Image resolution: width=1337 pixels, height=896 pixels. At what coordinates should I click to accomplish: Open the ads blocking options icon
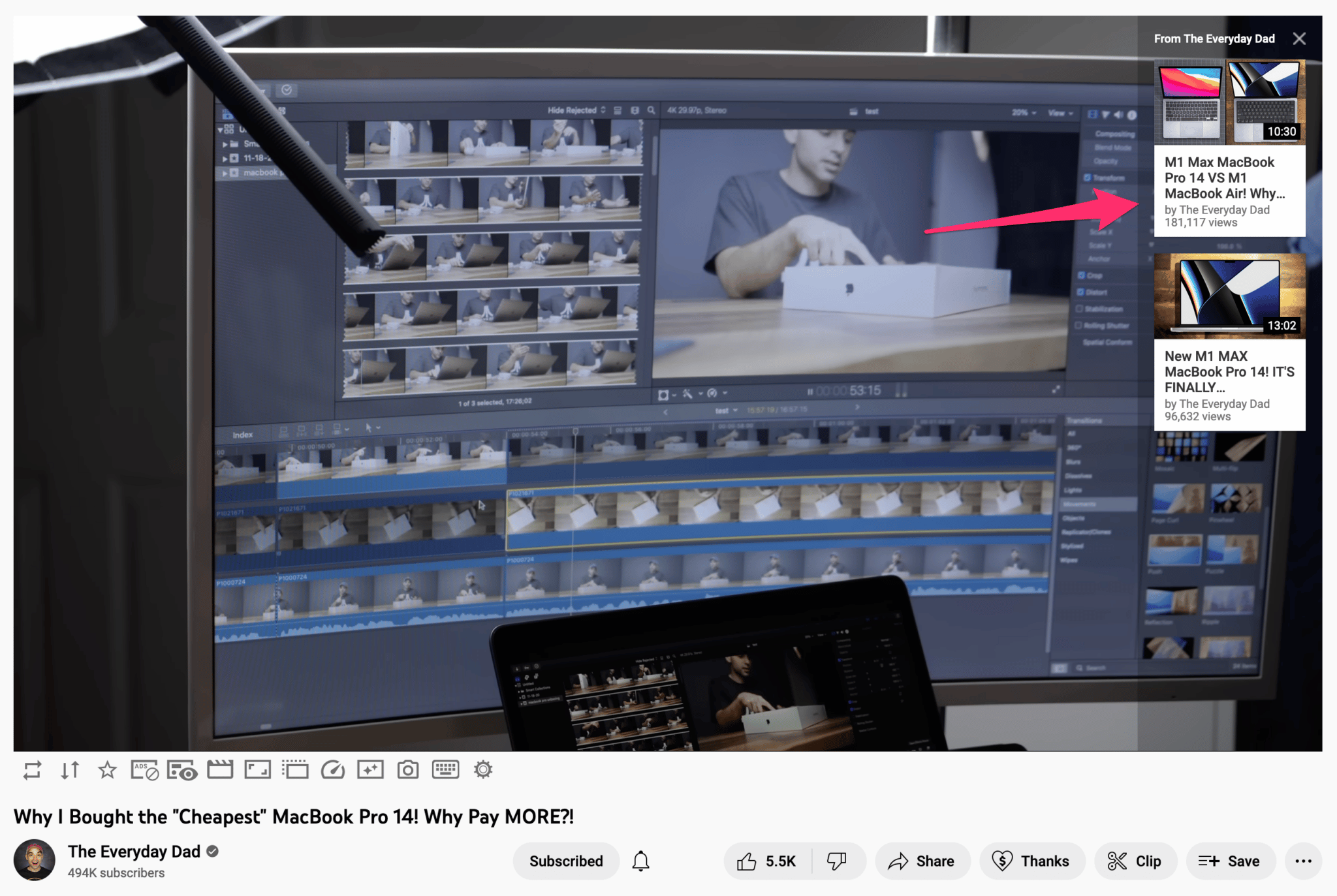click(x=144, y=770)
